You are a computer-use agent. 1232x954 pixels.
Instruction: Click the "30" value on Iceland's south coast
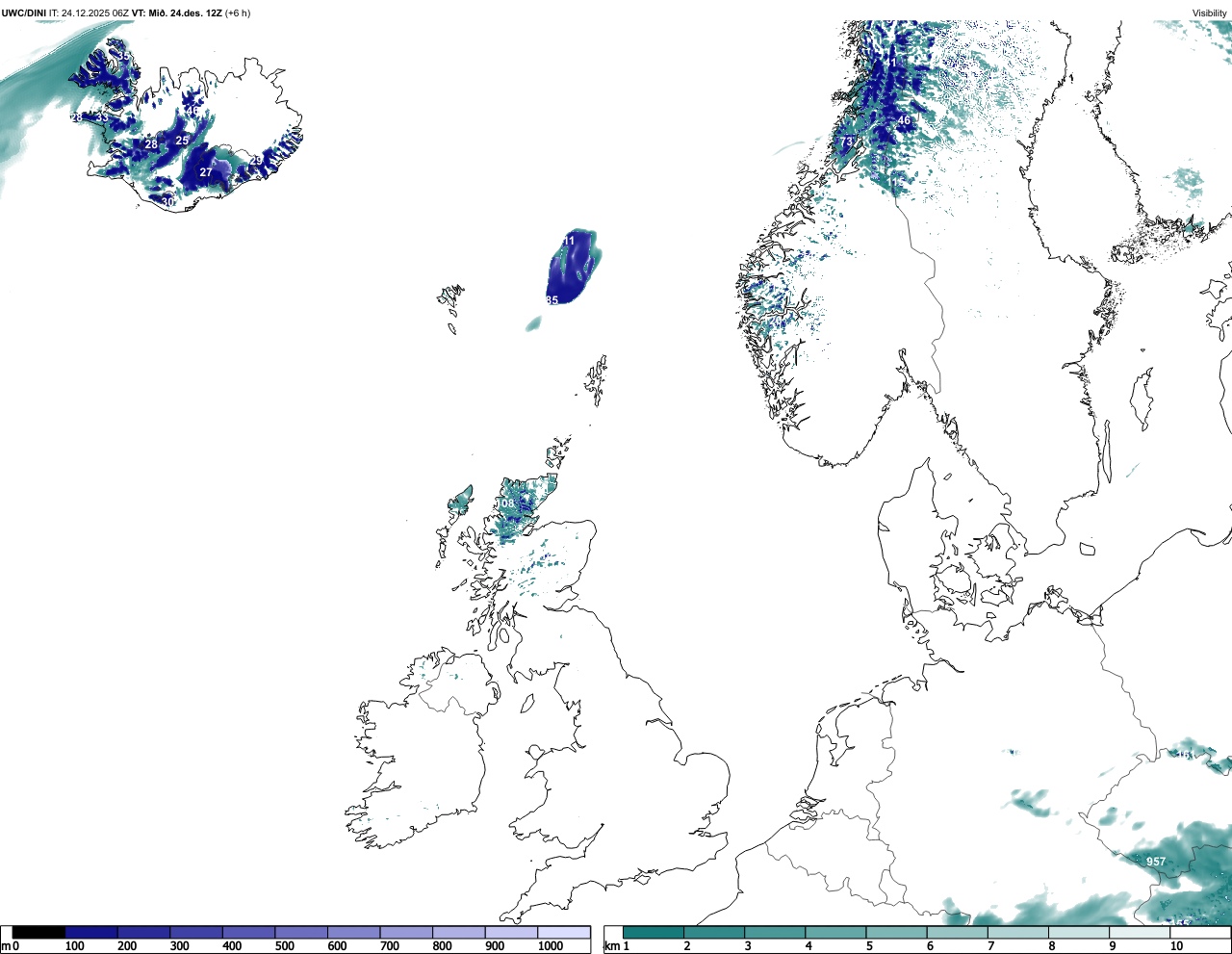coord(168,202)
